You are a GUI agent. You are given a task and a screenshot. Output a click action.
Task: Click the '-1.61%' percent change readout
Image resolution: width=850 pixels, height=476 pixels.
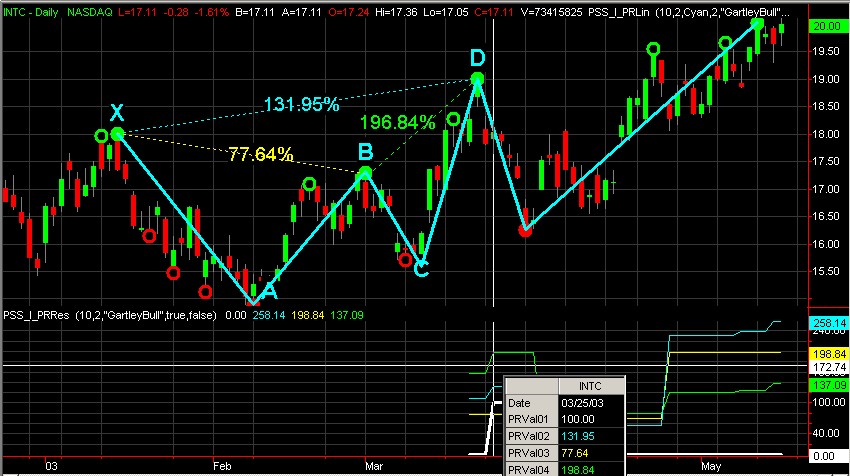click(211, 12)
